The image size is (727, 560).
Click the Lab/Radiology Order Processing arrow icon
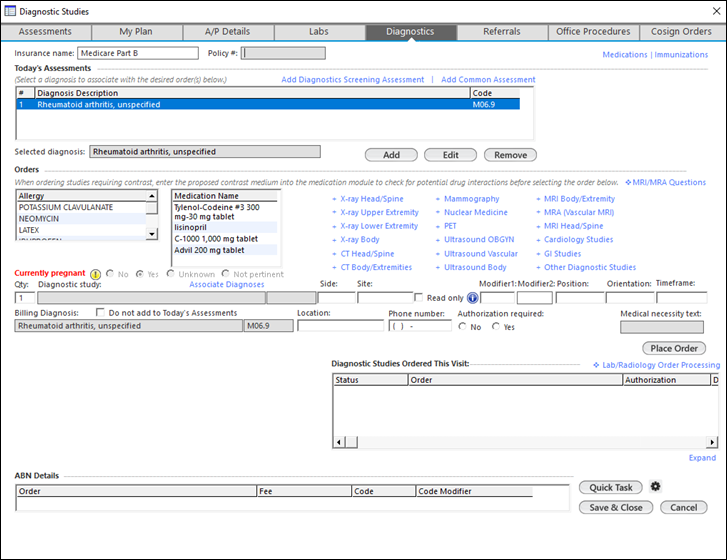point(596,365)
